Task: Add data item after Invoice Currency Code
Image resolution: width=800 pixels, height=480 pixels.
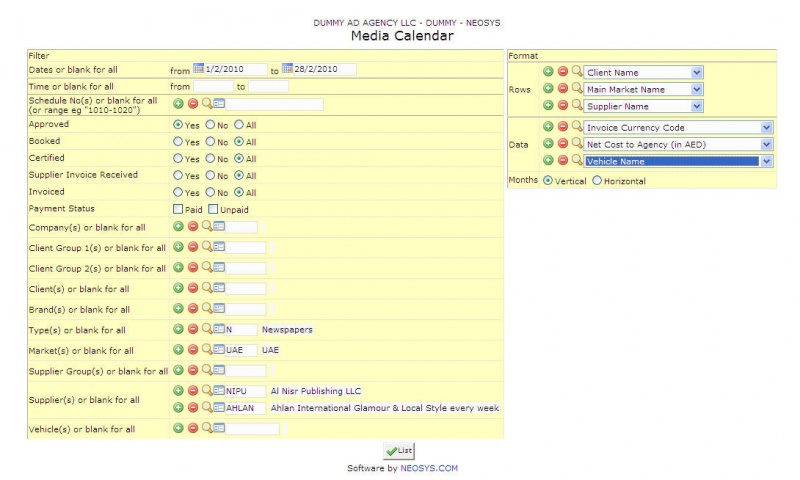Action: coord(548,127)
